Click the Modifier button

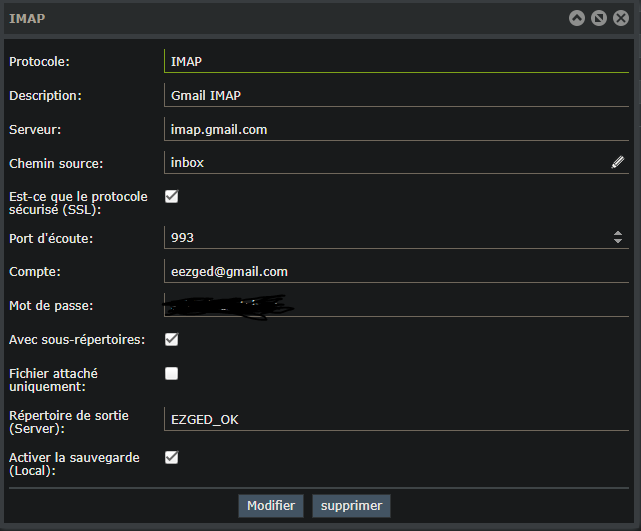coord(270,506)
